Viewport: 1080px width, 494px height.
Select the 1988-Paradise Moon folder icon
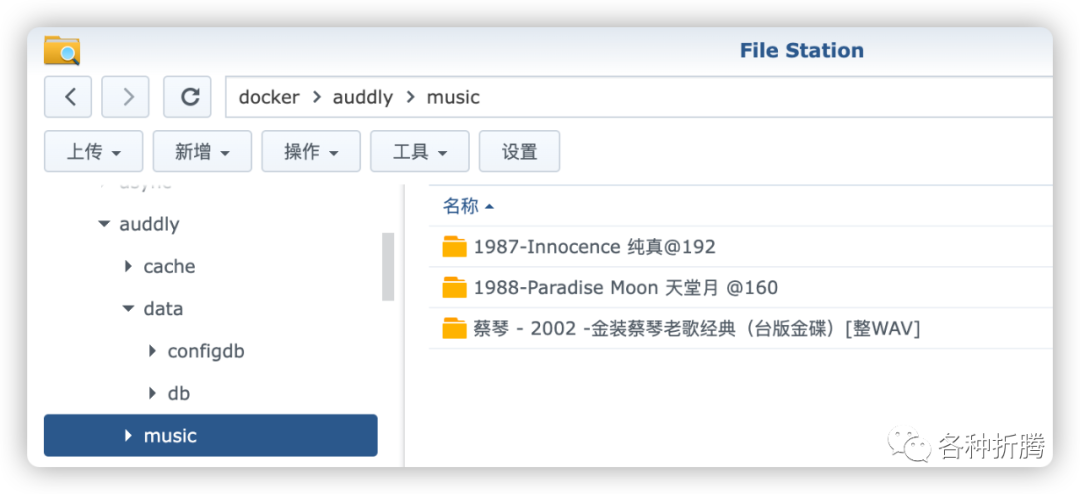pos(455,287)
